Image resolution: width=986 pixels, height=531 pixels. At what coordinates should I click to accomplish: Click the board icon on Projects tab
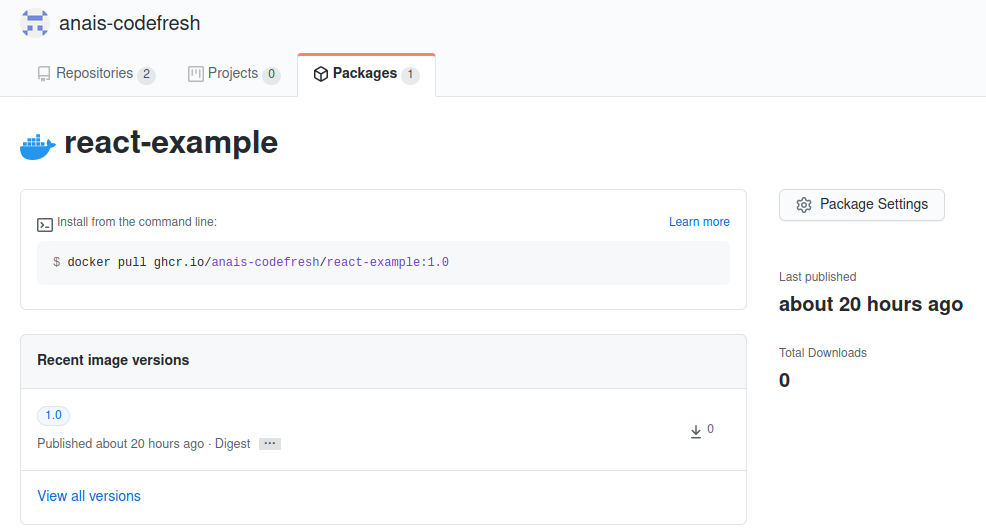point(196,74)
